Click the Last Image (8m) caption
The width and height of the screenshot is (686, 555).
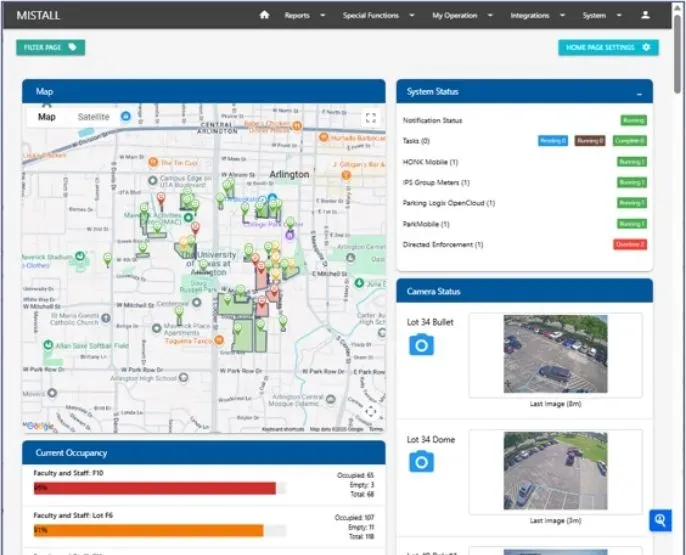coord(555,404)
